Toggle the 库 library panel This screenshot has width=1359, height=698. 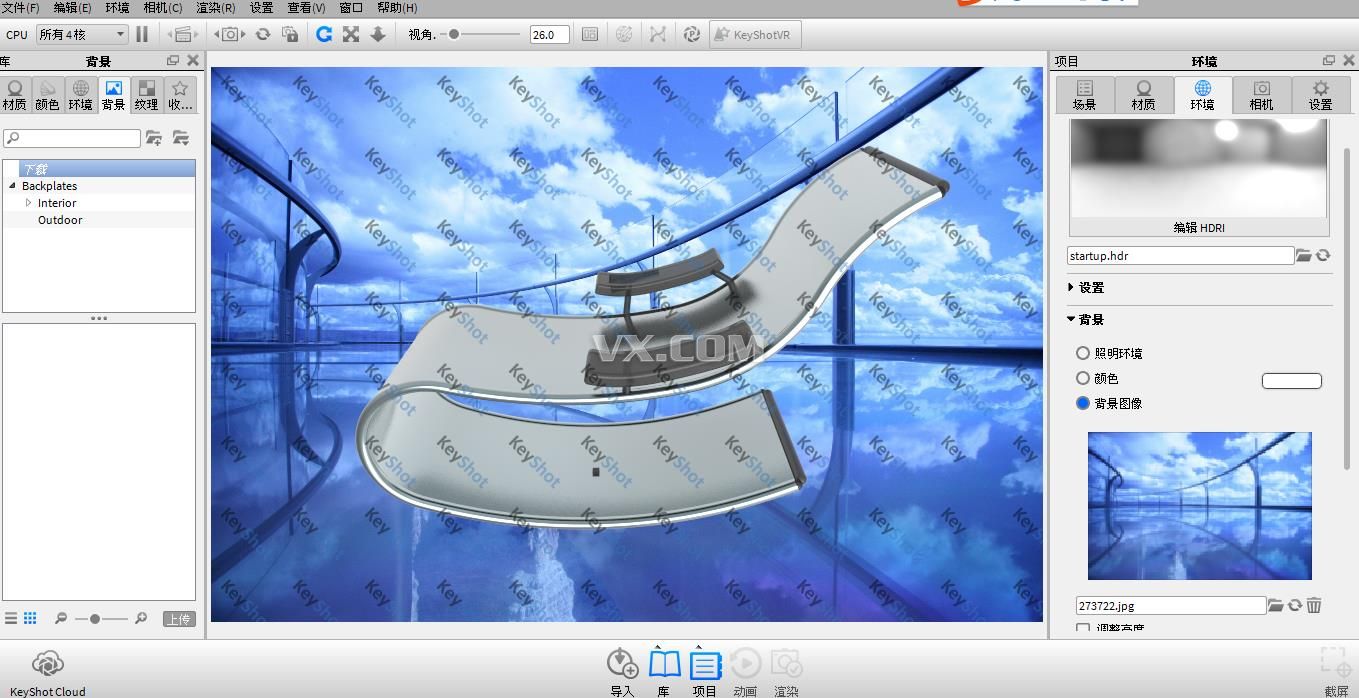(664, 671)
